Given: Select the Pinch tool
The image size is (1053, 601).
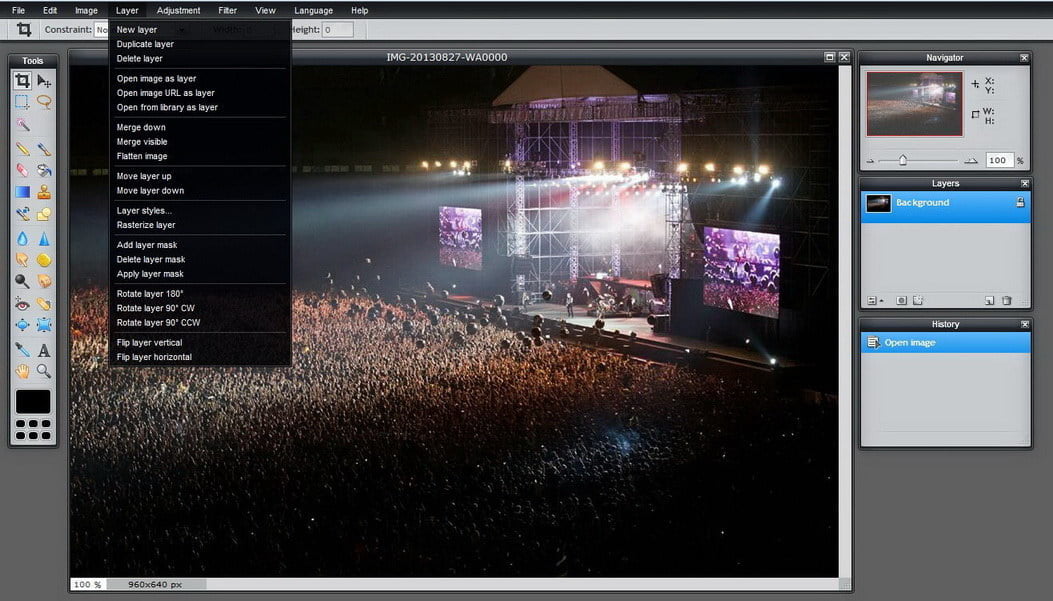Looking at the screenshot, I should click(44, 325).
